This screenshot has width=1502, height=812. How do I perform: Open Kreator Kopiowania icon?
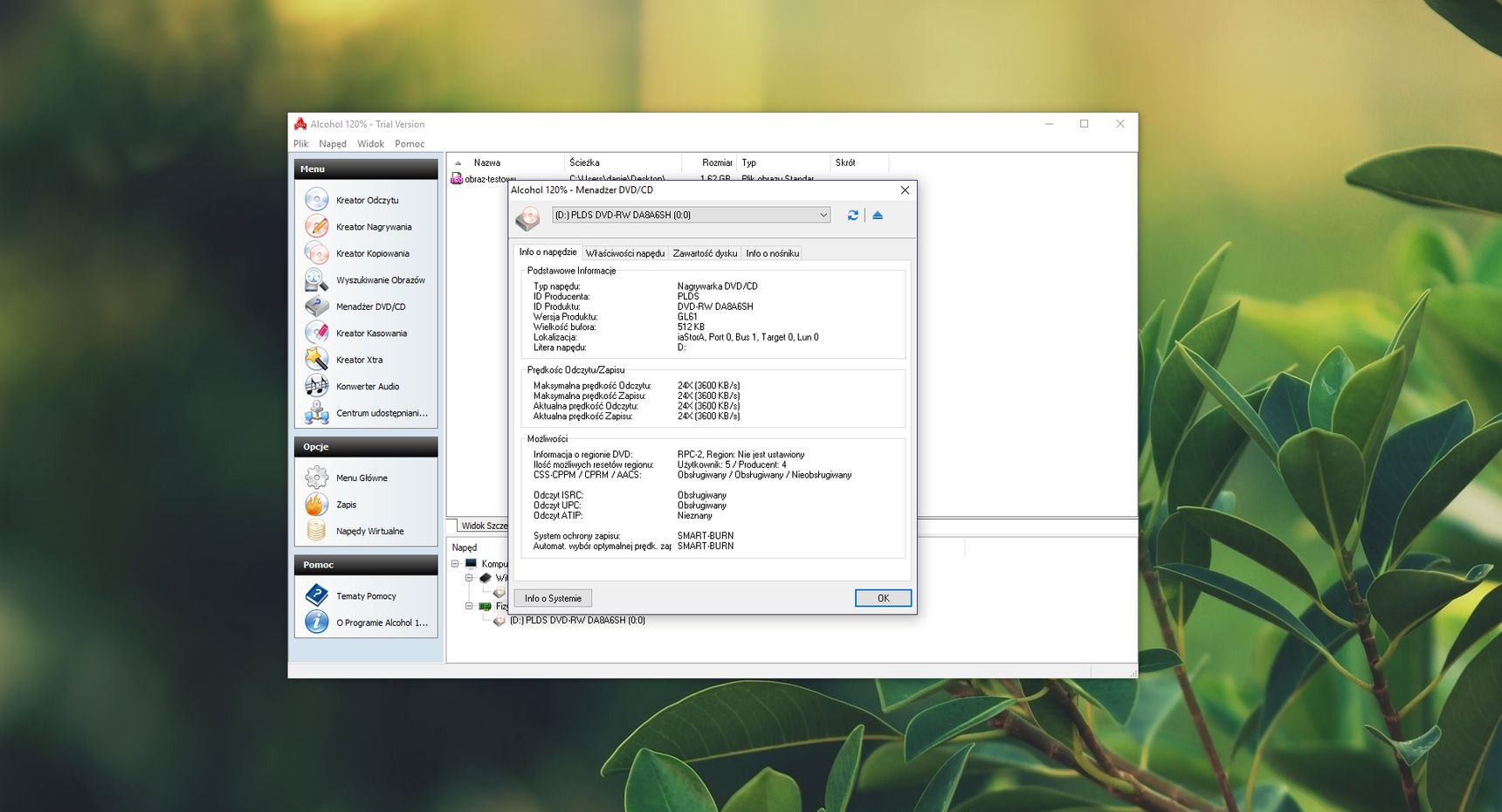(316, 253)
